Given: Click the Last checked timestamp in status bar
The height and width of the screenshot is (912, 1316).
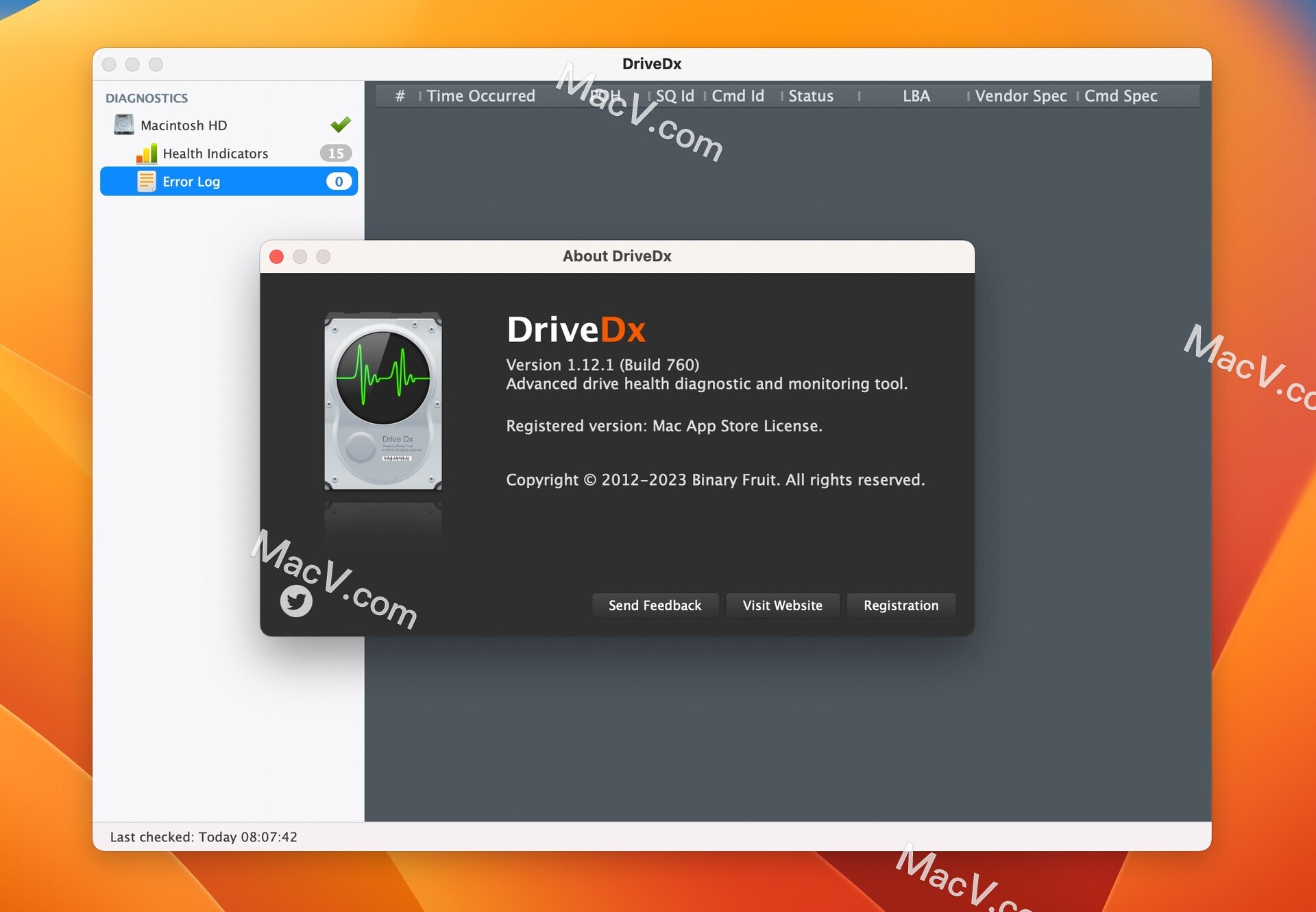Looking at the screenshot, I should [204, 837].
